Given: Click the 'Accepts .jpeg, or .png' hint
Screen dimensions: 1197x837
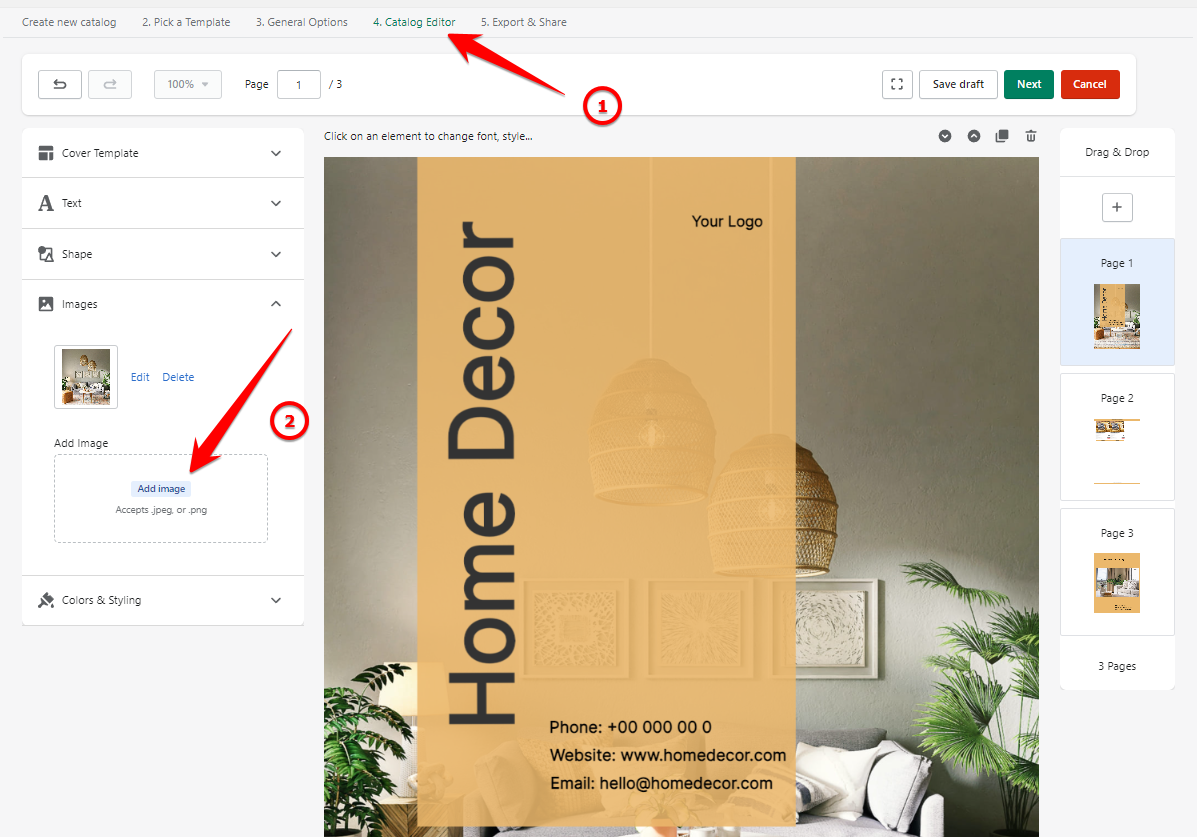Looking at the screenshot, I should pyautogui.click(x=161, y=510).
